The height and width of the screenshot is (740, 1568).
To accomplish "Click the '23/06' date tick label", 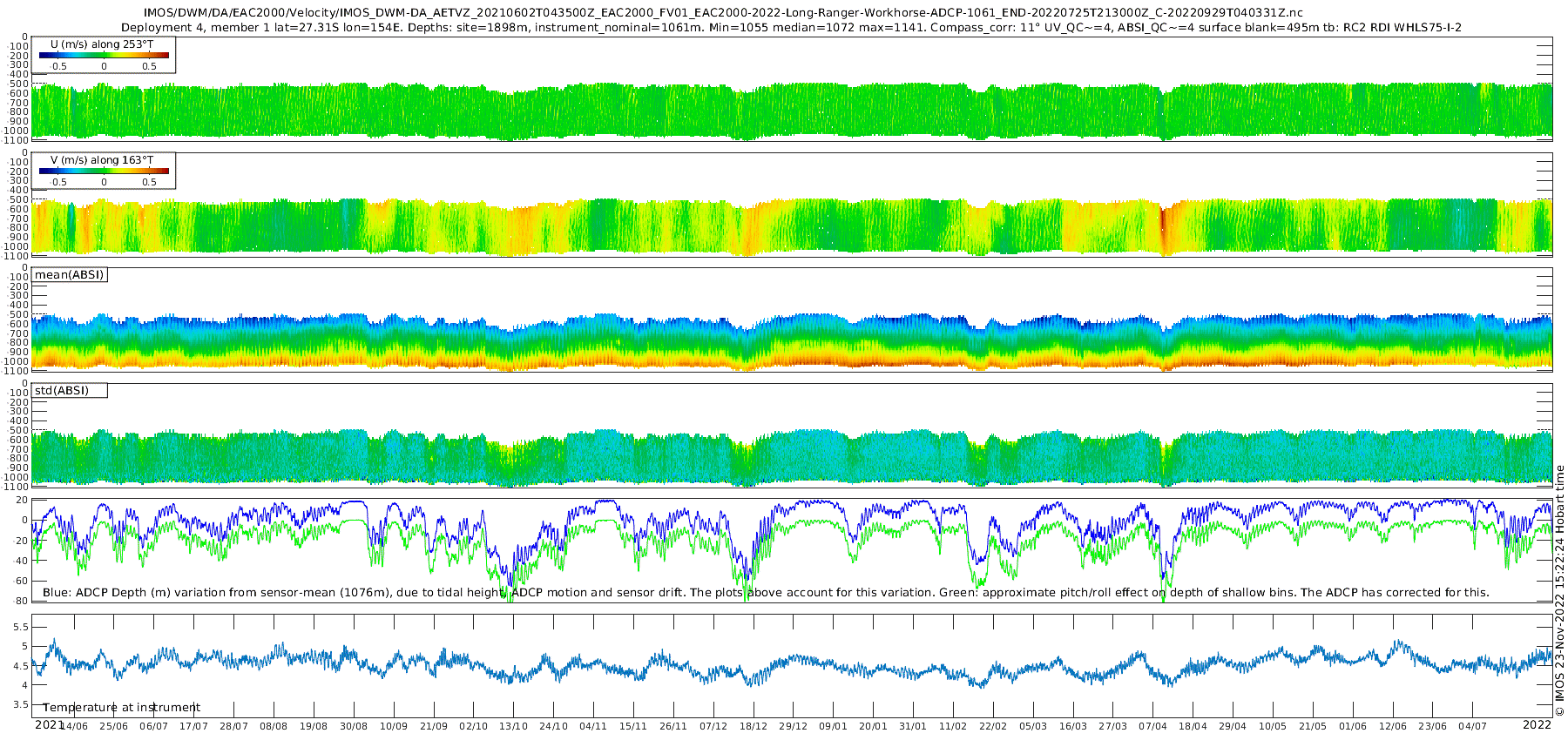I will click(x=1433, y=726).
